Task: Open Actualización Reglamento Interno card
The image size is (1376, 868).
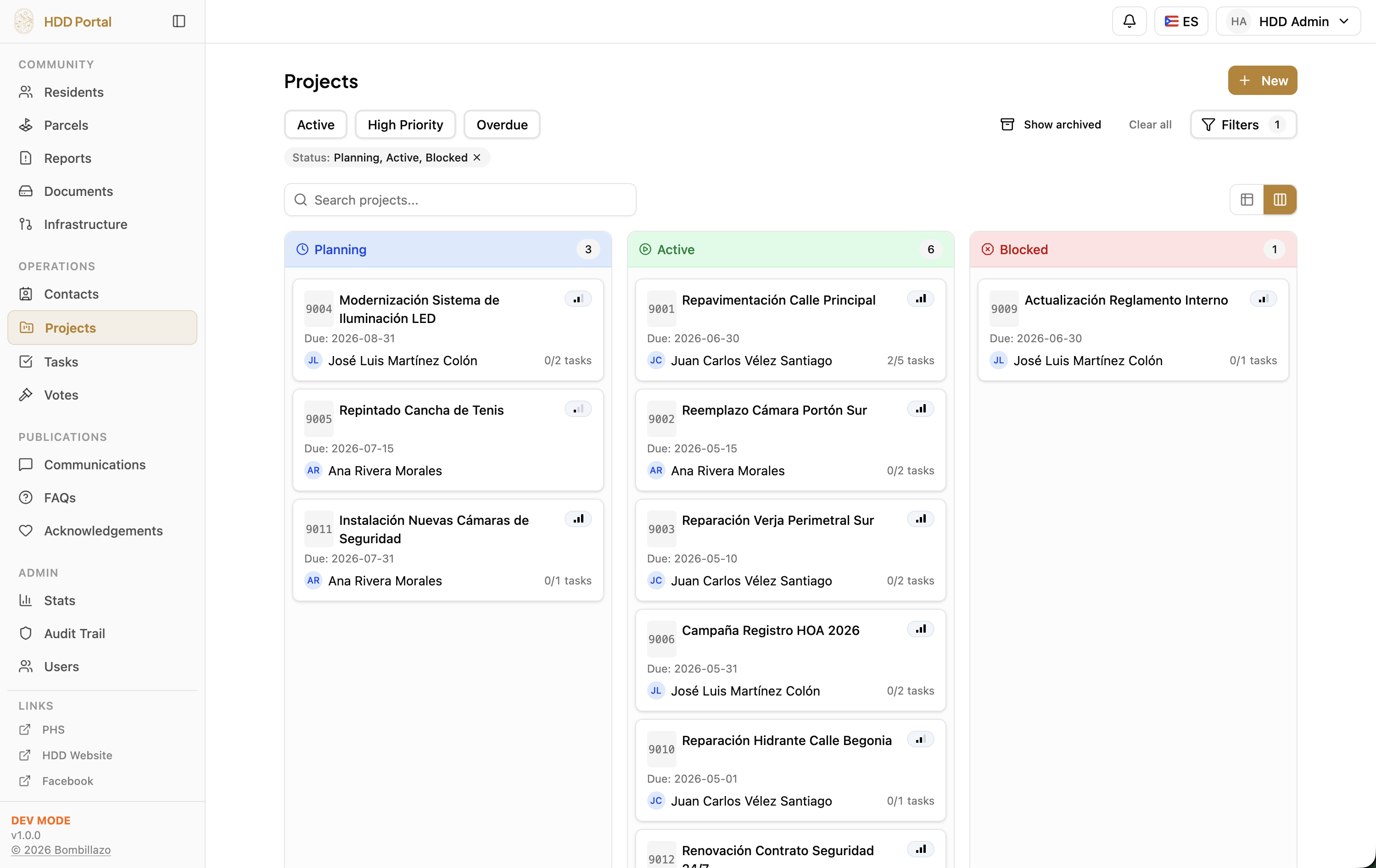Action: (1133, 330)
